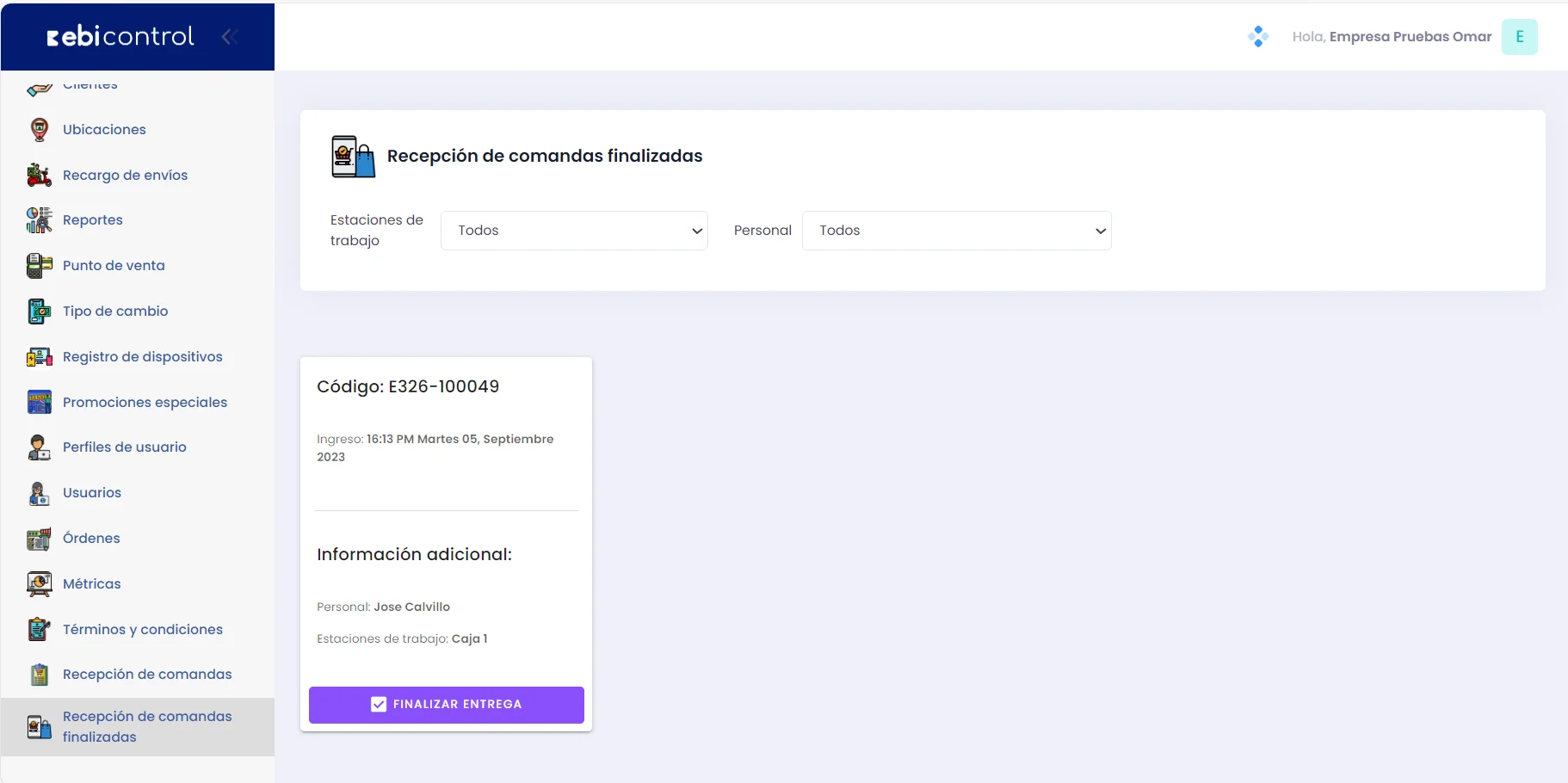Viewport: 1568px width, 783px height.
Task: Click the Tipo de cambio icon
Action: point(39,311)
